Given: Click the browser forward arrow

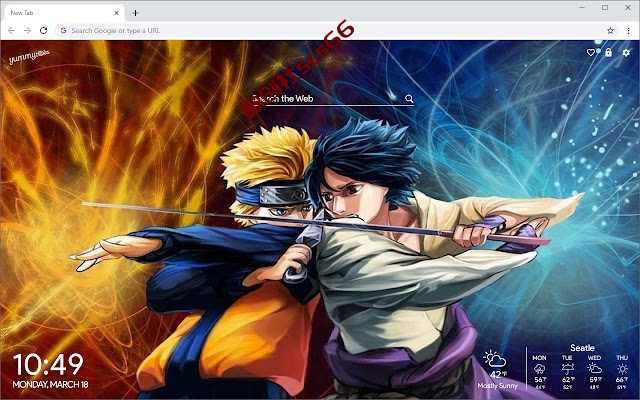Looking at the screenshot, I should click(27, 31).
